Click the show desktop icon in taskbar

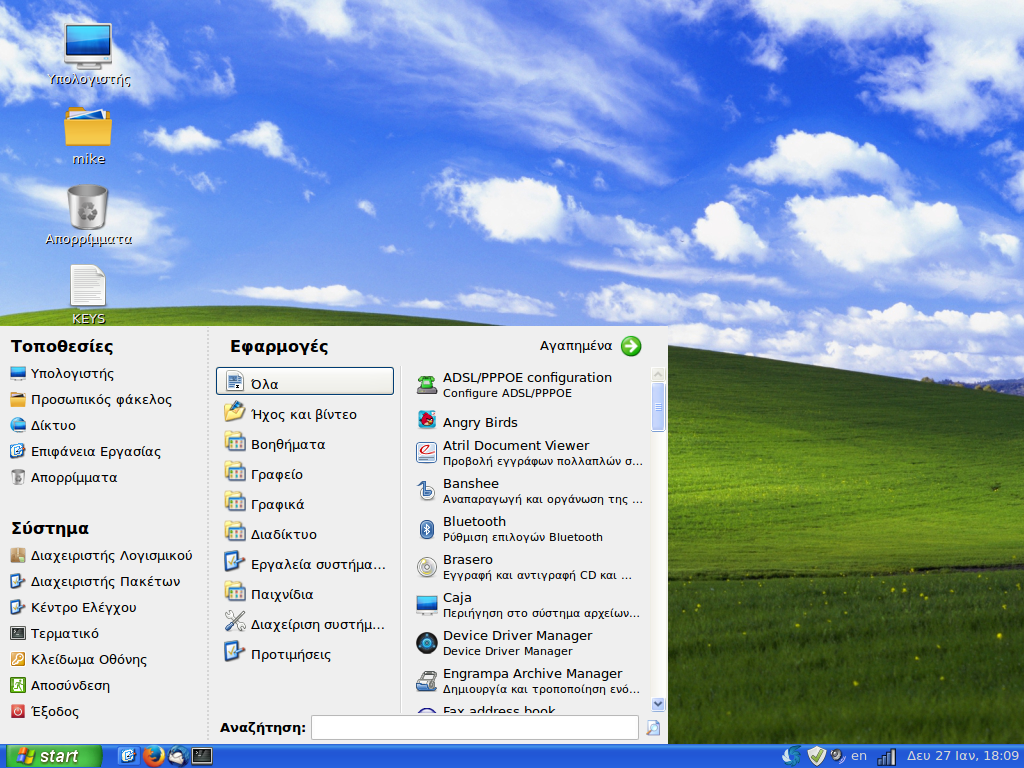128,756
